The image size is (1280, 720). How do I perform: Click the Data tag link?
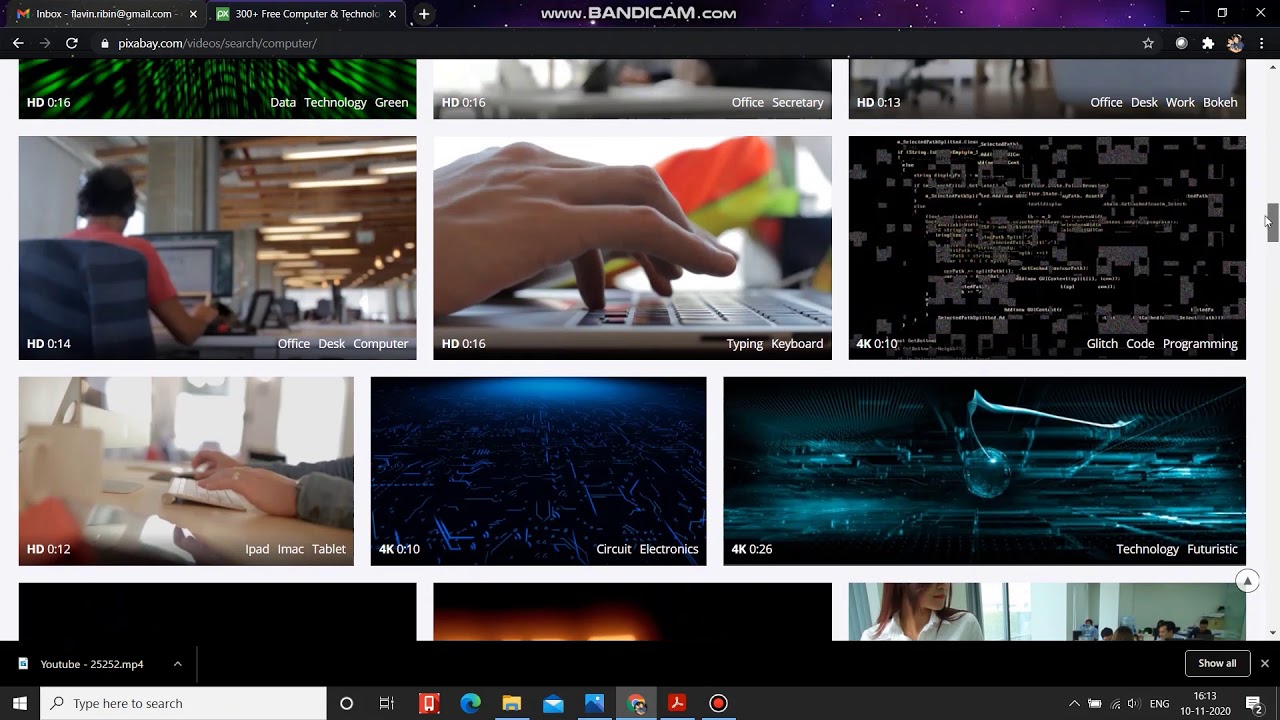point(283,102)
